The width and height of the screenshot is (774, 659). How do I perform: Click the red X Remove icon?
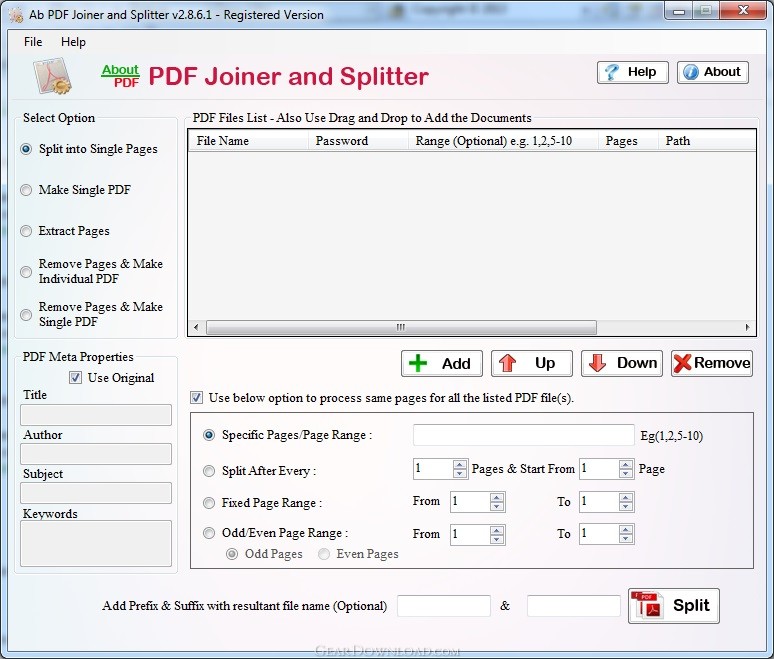click(x=683, y=363)
